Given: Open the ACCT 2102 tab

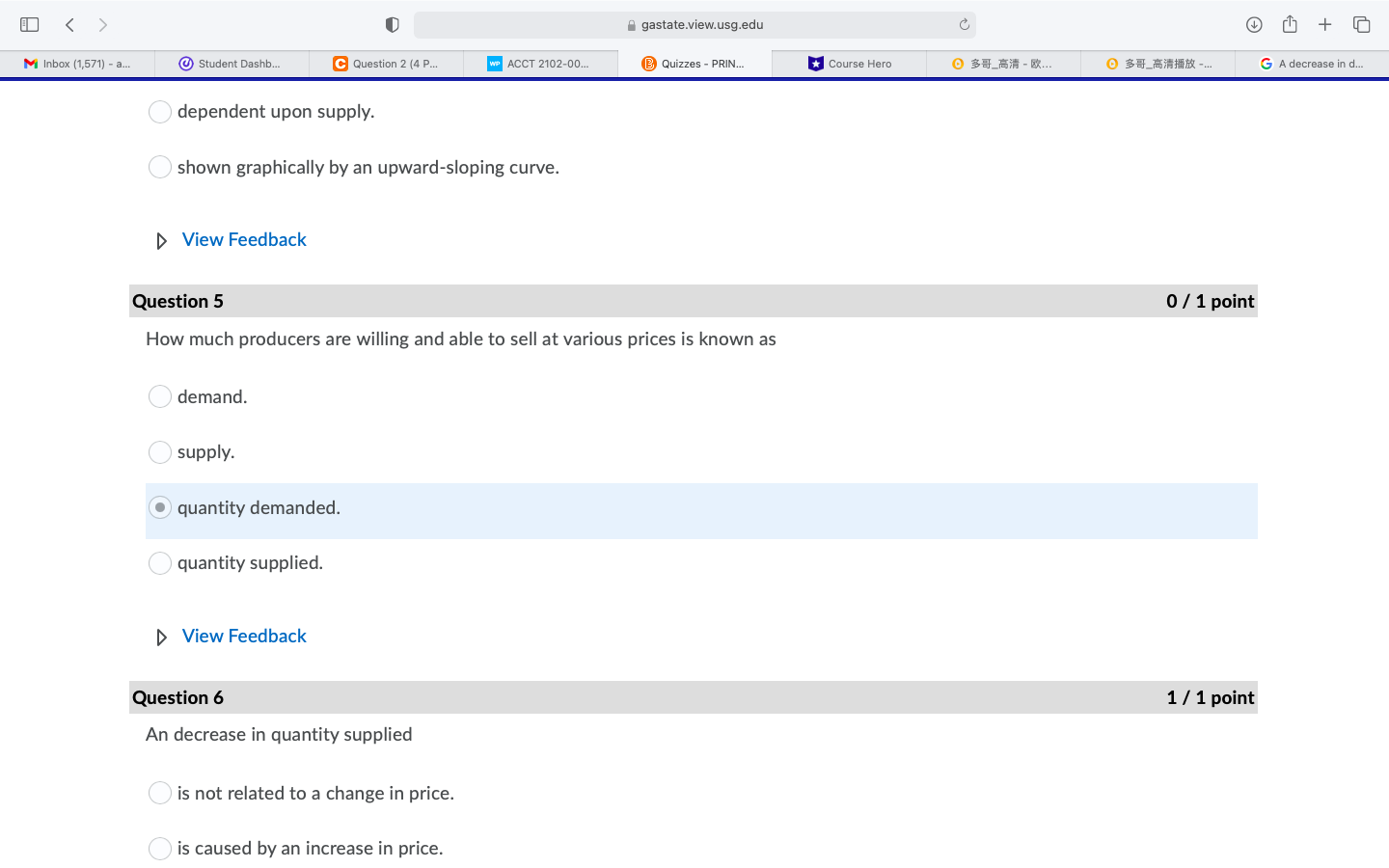Looking at the screenshot, I should (540, 63).
